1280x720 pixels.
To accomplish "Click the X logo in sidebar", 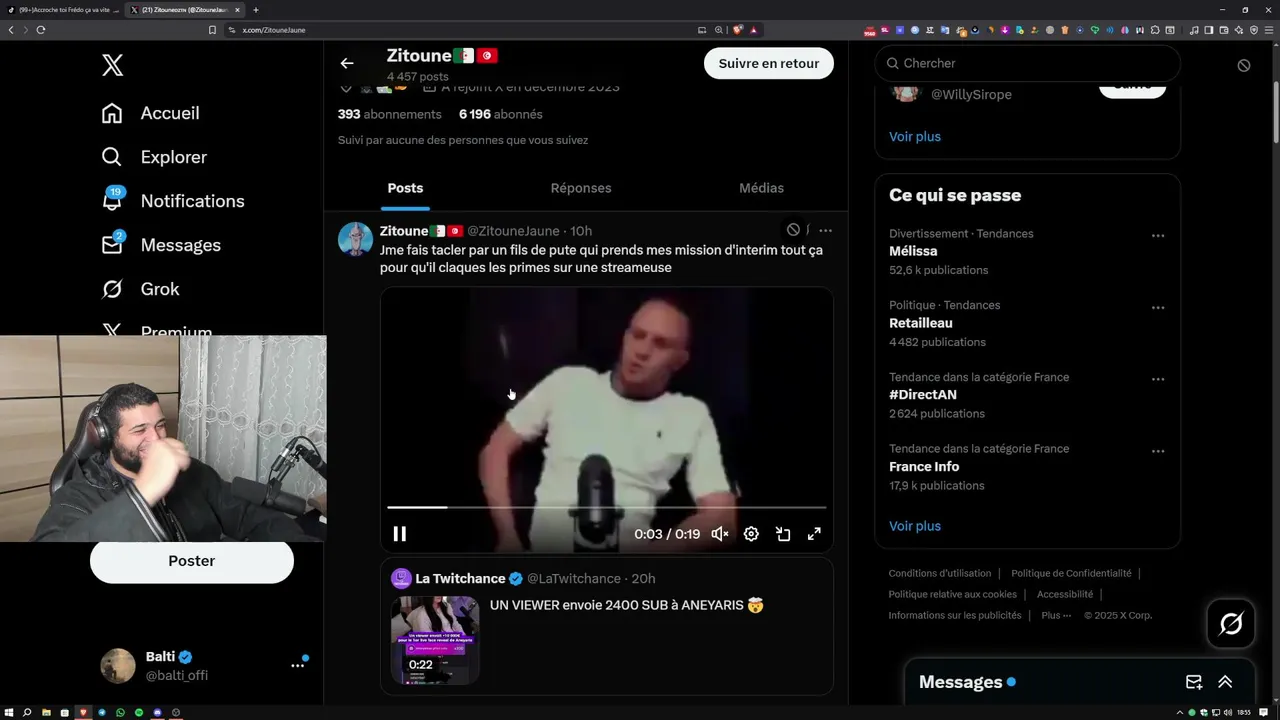I will point(112,66).
